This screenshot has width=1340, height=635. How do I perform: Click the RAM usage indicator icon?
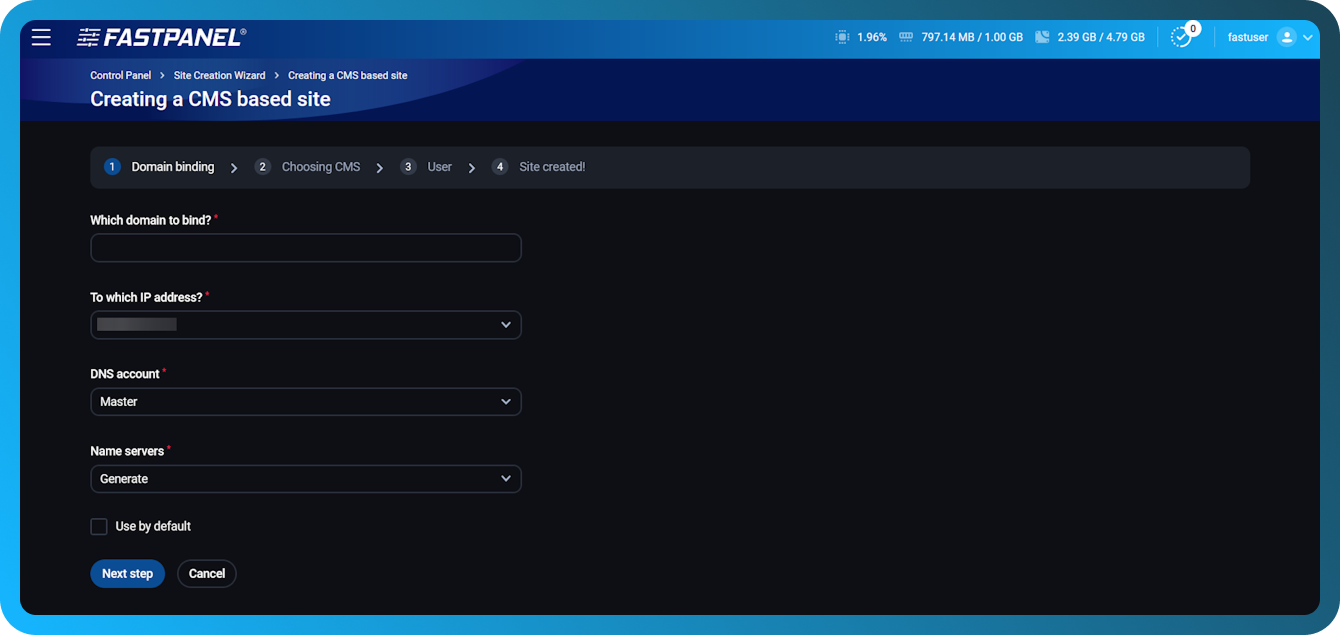click(x=905, y=36)
